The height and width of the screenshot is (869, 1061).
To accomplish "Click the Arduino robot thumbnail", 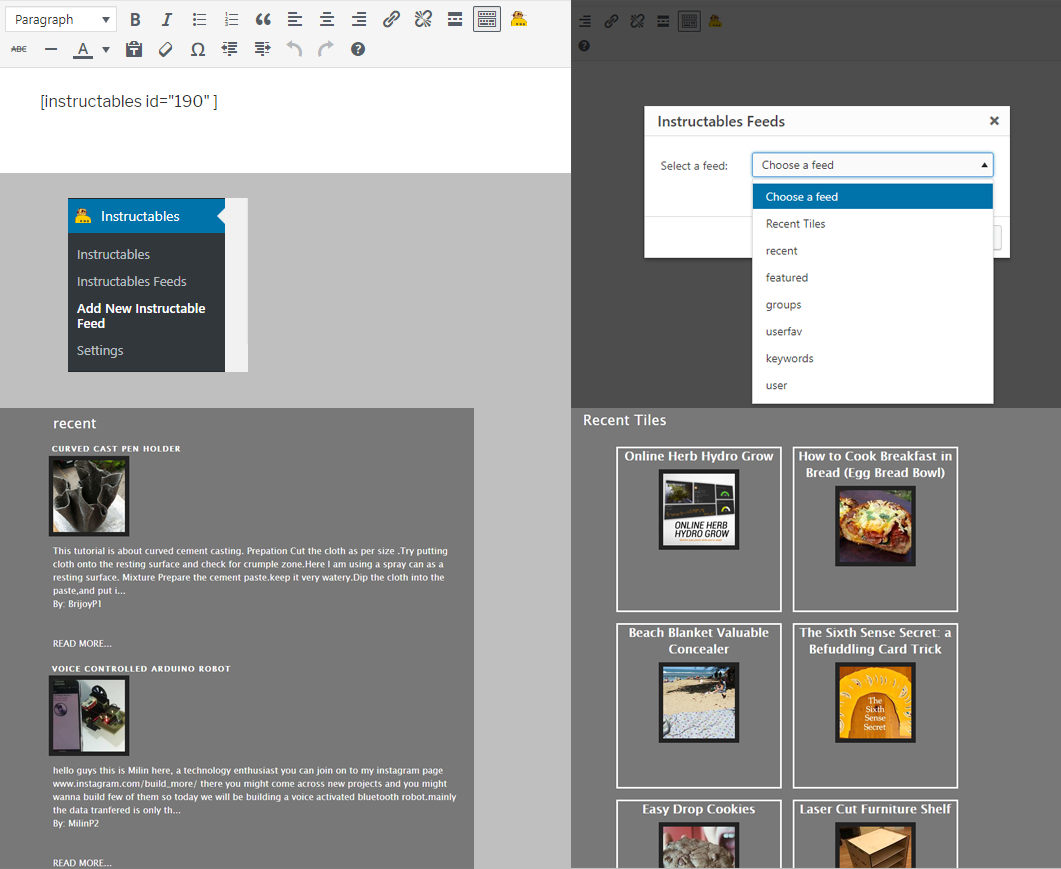I will click(x=89, y=716).
